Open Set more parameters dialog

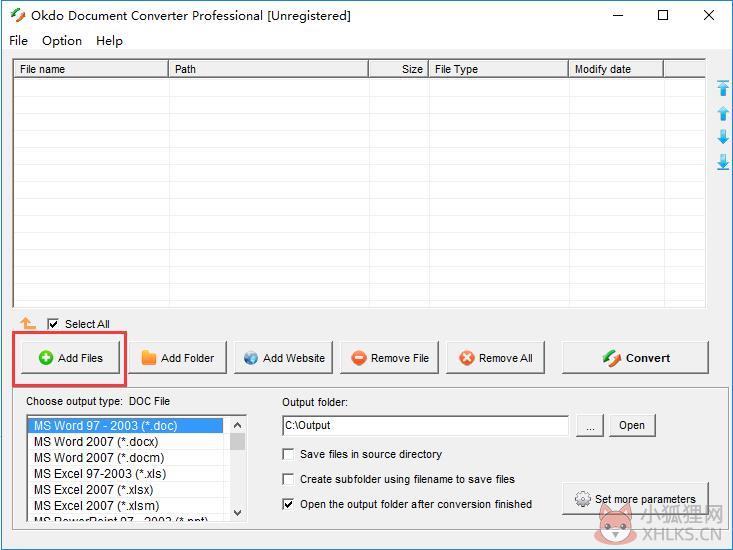[635, 499]
